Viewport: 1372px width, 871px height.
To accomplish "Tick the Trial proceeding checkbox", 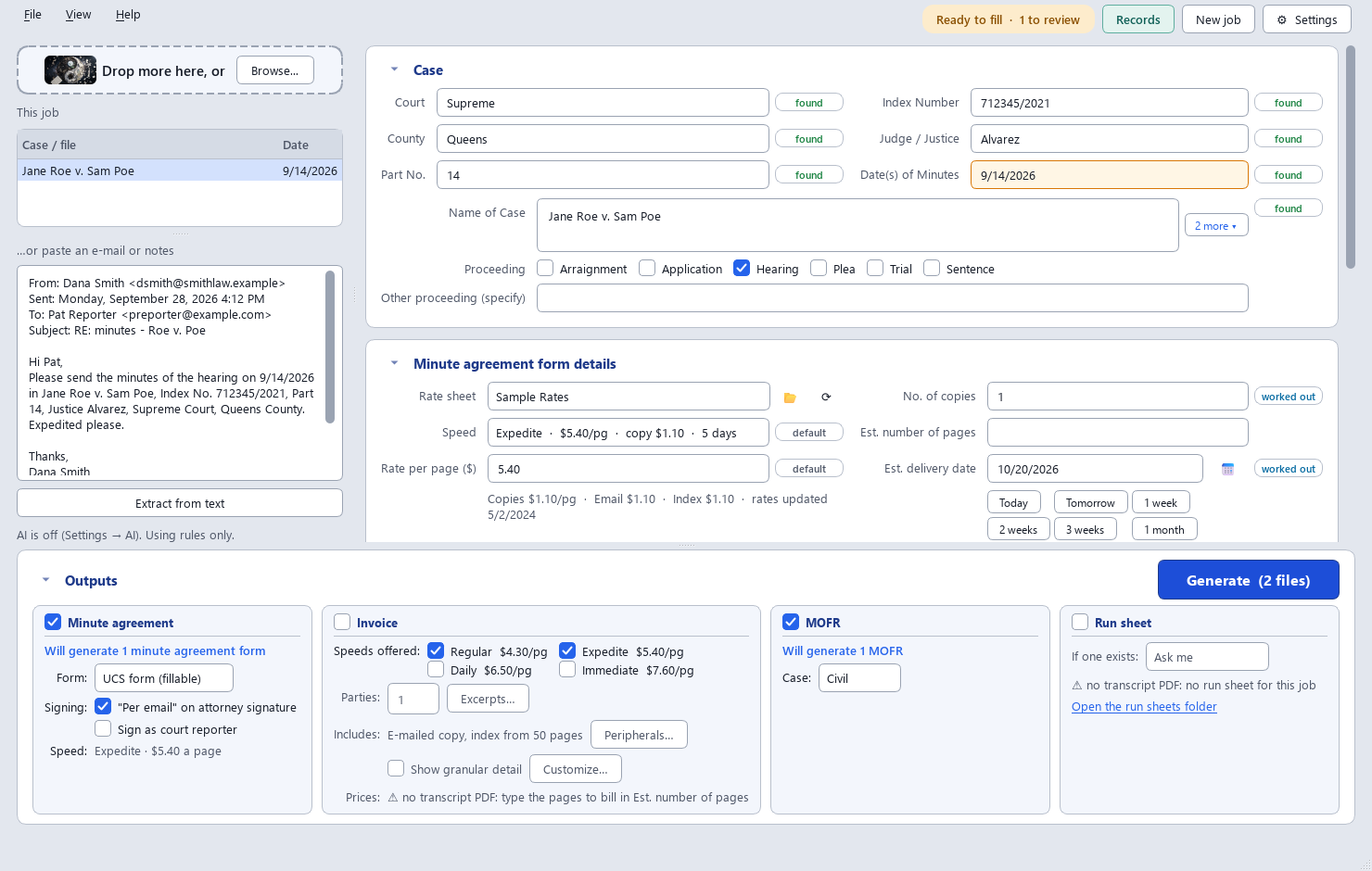I will click(875, 269).
